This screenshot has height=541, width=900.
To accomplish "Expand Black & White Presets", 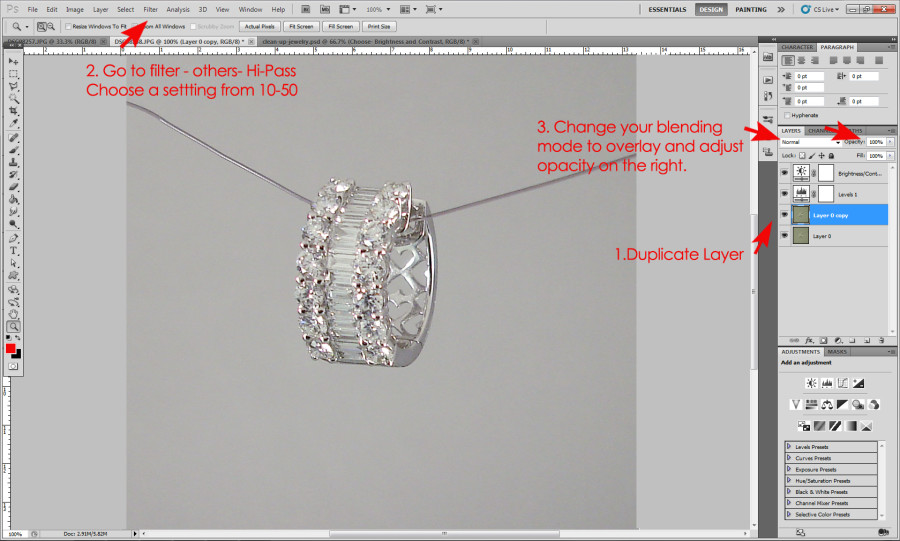I will 789,491.
